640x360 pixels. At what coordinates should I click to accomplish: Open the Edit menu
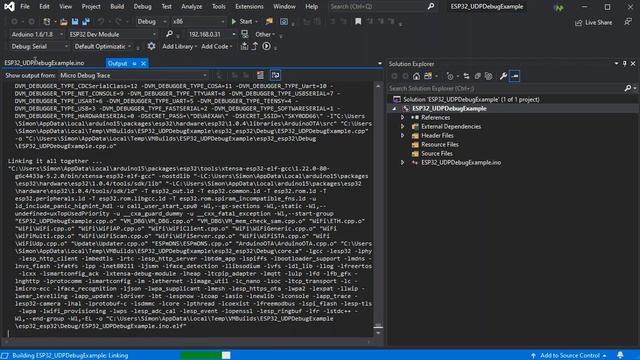(44, 7)
